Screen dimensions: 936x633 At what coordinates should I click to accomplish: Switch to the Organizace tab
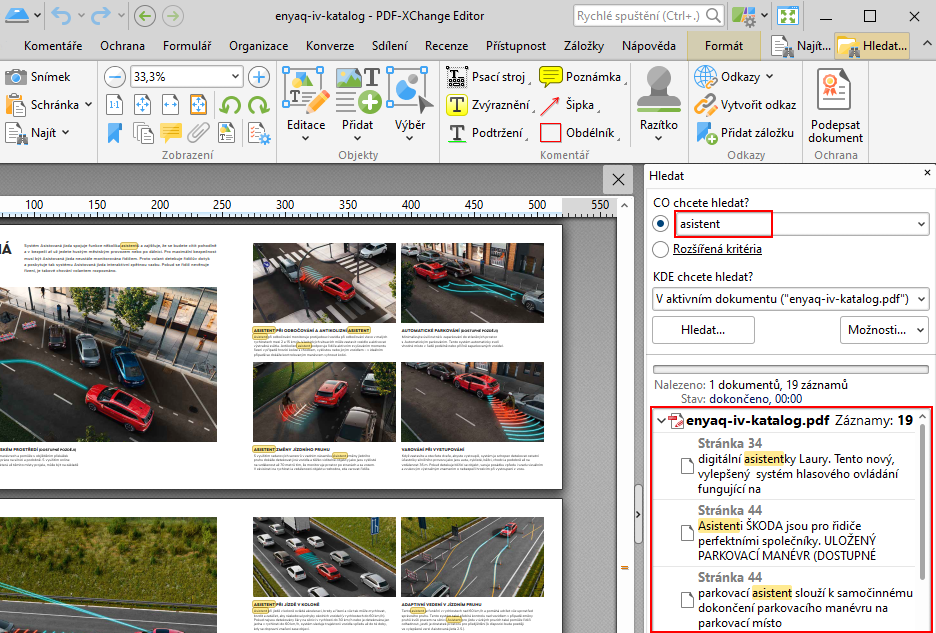pyautogui.click(x=258, y=46)
